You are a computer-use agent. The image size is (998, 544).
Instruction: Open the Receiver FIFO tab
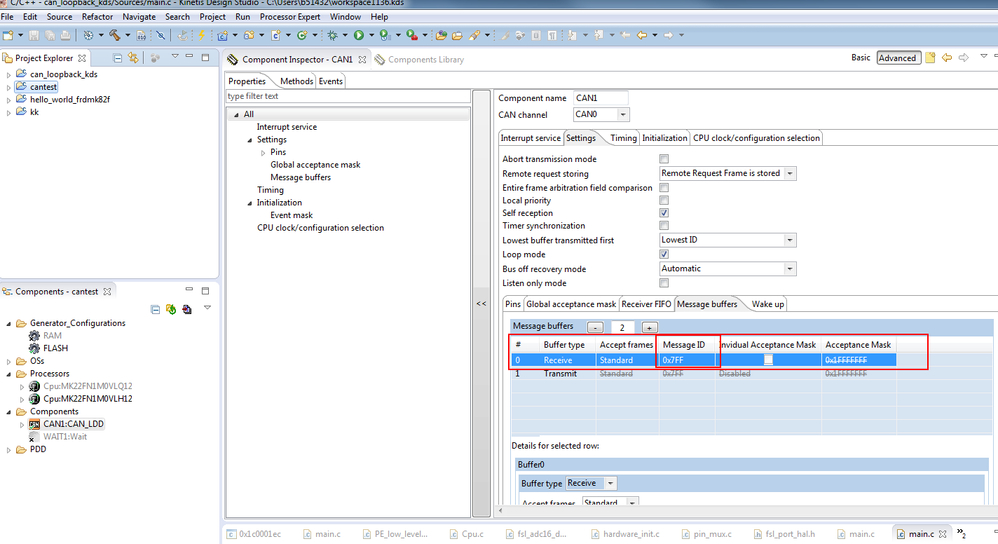(x=646, y=304)
